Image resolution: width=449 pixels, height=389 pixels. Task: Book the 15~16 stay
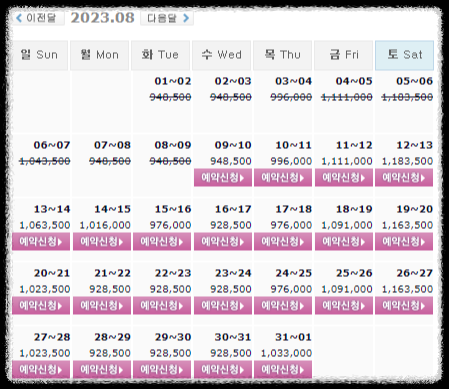point(162,241)
